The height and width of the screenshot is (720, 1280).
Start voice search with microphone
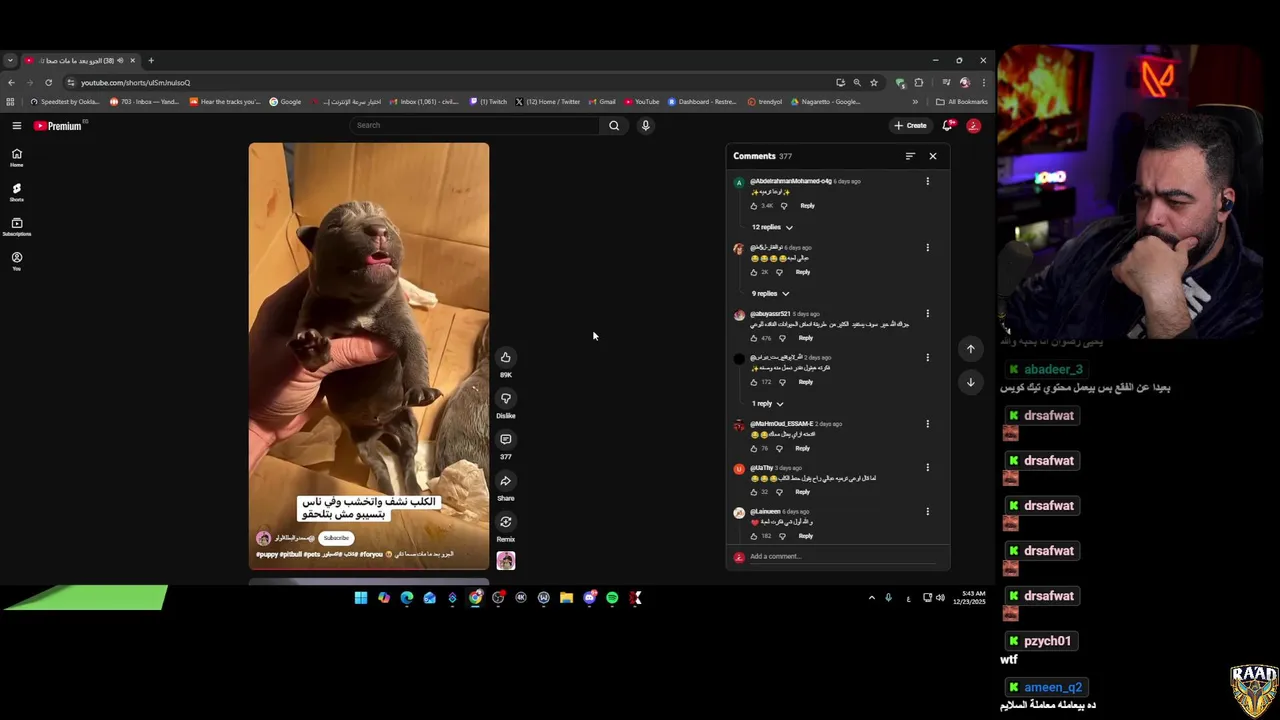(645, 125)
